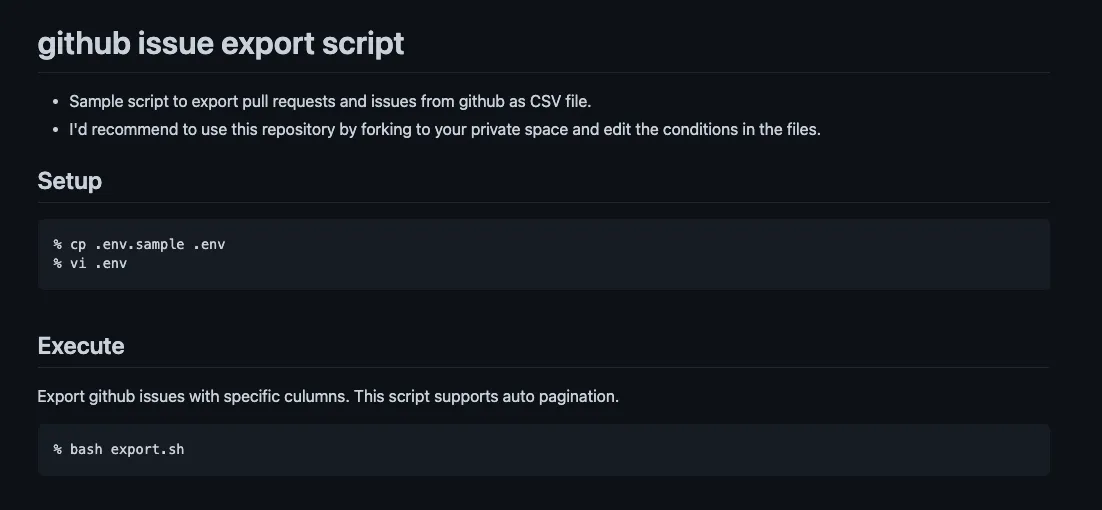This screenshot has width=1102, height=510.
Task: Click the 'I'd recommend to use' bullet line
Action: tap(444, 130)
